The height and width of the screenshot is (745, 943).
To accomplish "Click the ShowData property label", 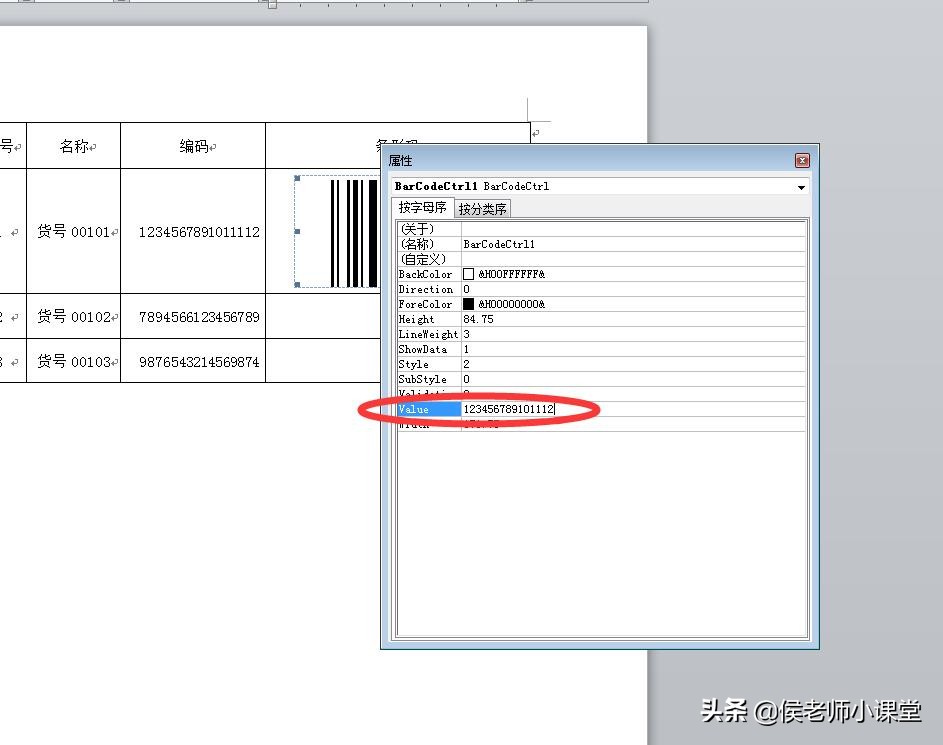I will [423, 349].
